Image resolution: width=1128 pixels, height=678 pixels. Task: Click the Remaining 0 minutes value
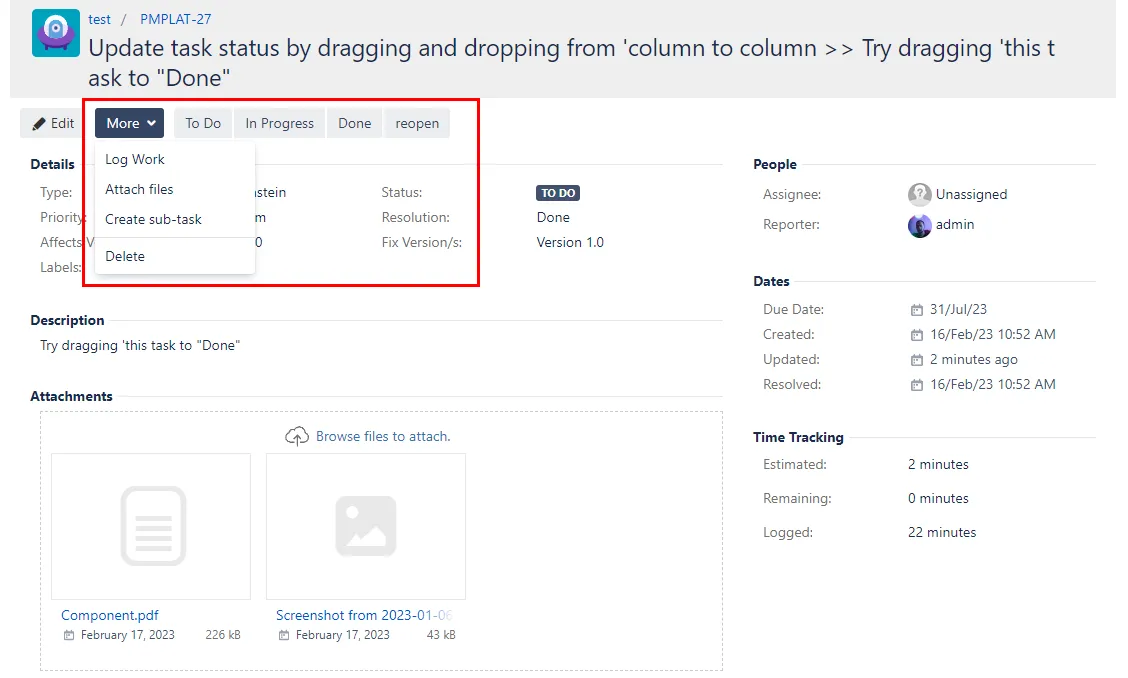[x=938, y=498]
